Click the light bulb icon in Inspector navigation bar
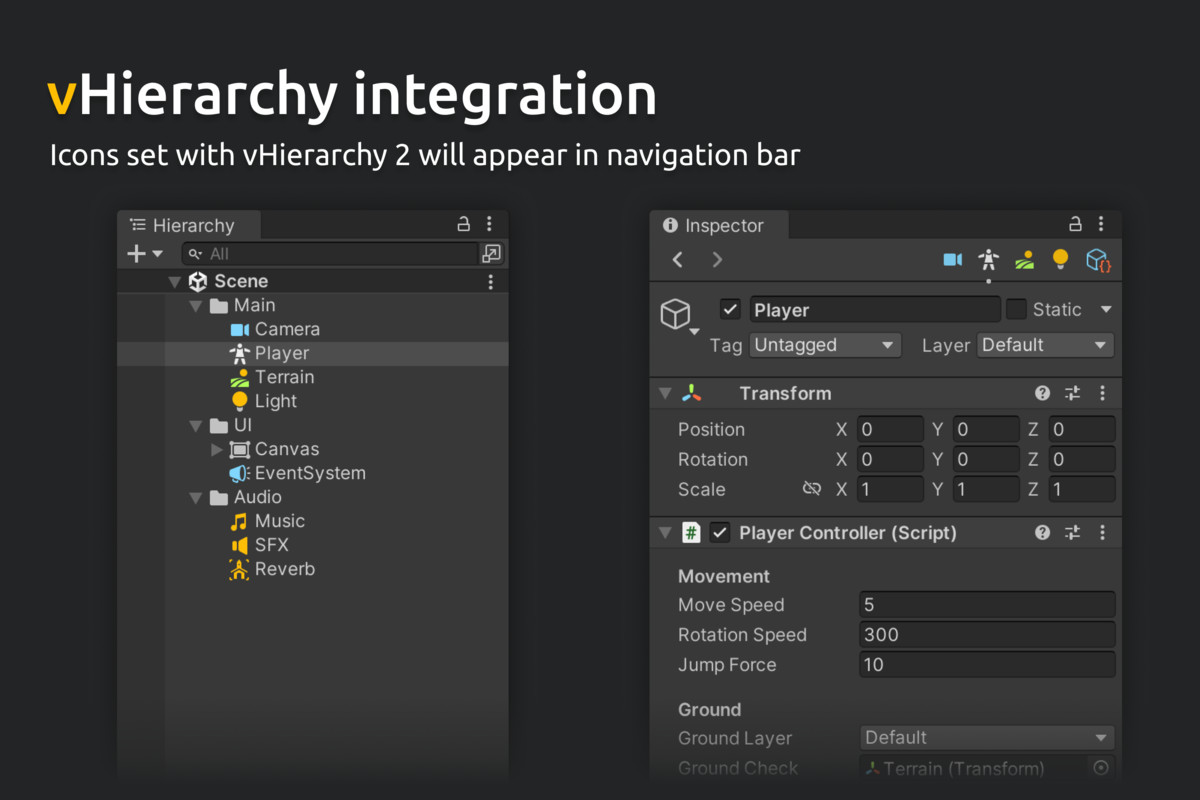Screen dimensions: 1200x800 [1060, 260]
